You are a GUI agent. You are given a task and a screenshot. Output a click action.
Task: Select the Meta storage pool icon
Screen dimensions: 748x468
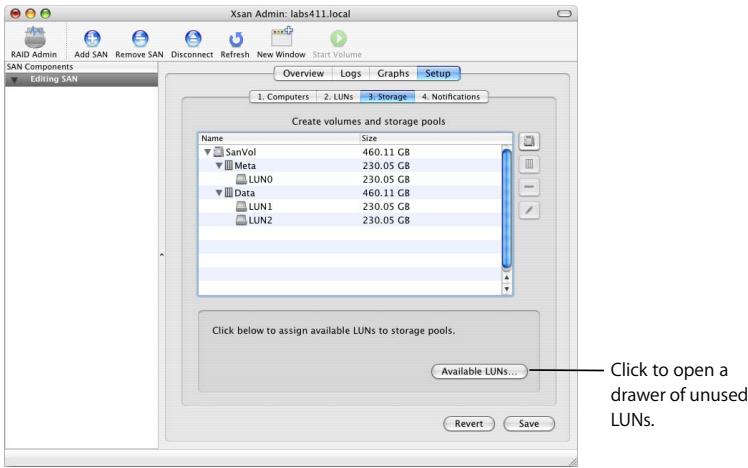click(229, 166)
